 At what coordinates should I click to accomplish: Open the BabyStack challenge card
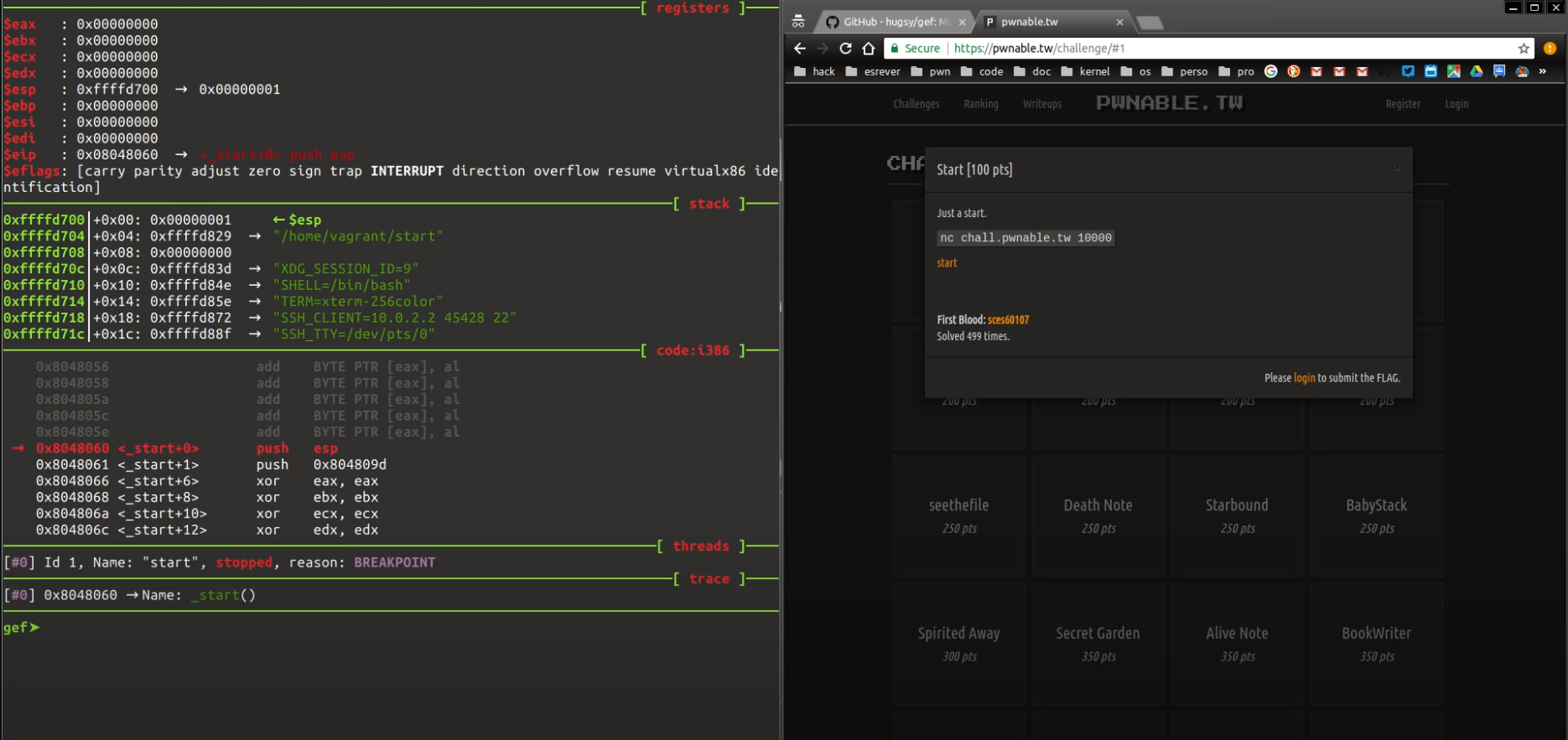(x=1376, y=515)
